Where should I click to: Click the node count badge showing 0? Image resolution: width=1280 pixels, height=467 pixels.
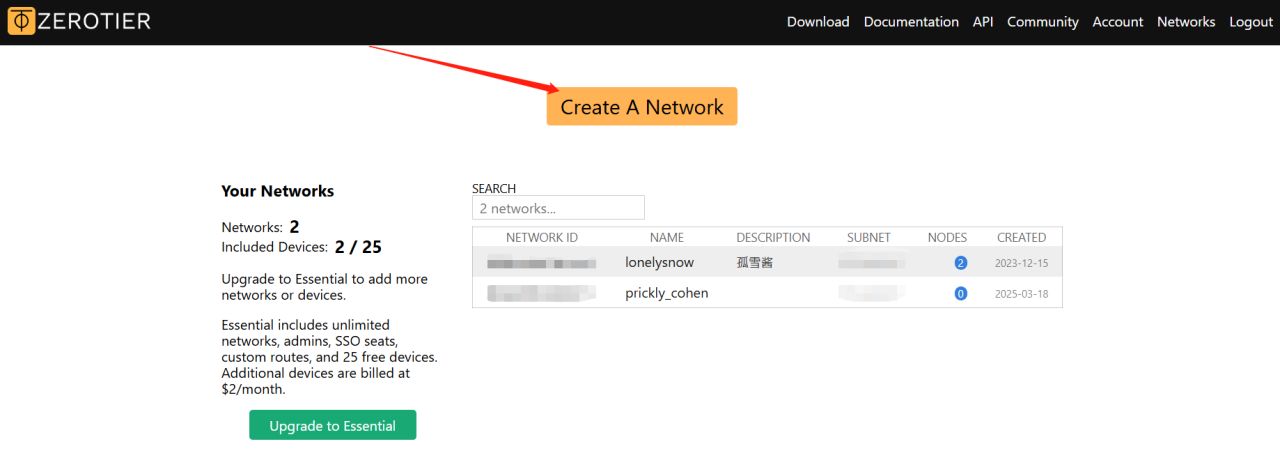coord(961,293)
